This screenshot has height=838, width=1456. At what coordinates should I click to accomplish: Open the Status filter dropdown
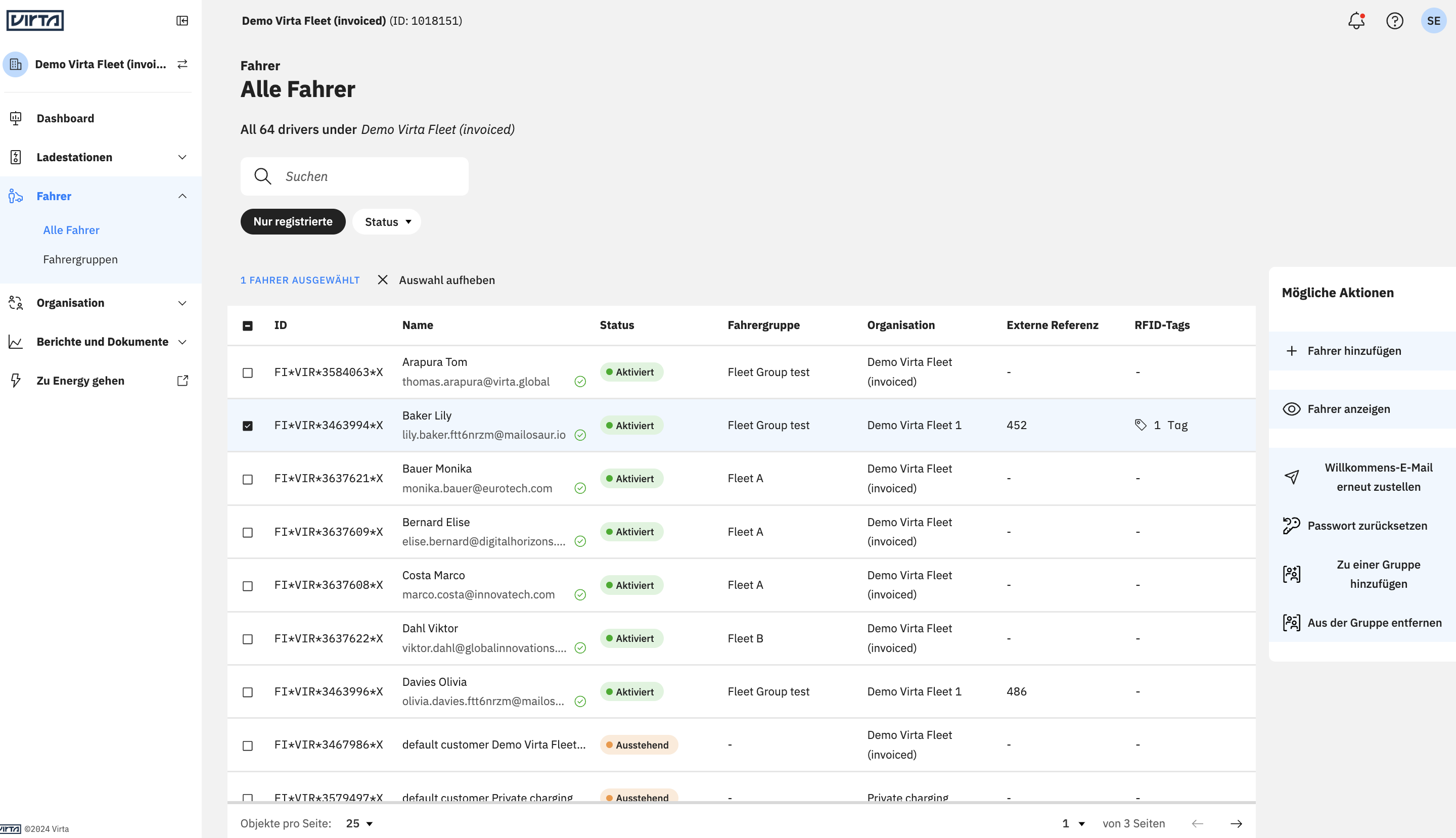[387, 221]
